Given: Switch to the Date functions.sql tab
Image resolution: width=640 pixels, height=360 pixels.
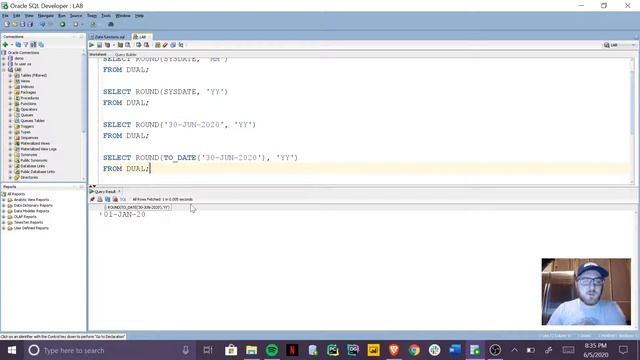Looking at the screenshot, I should click(110, 37).
